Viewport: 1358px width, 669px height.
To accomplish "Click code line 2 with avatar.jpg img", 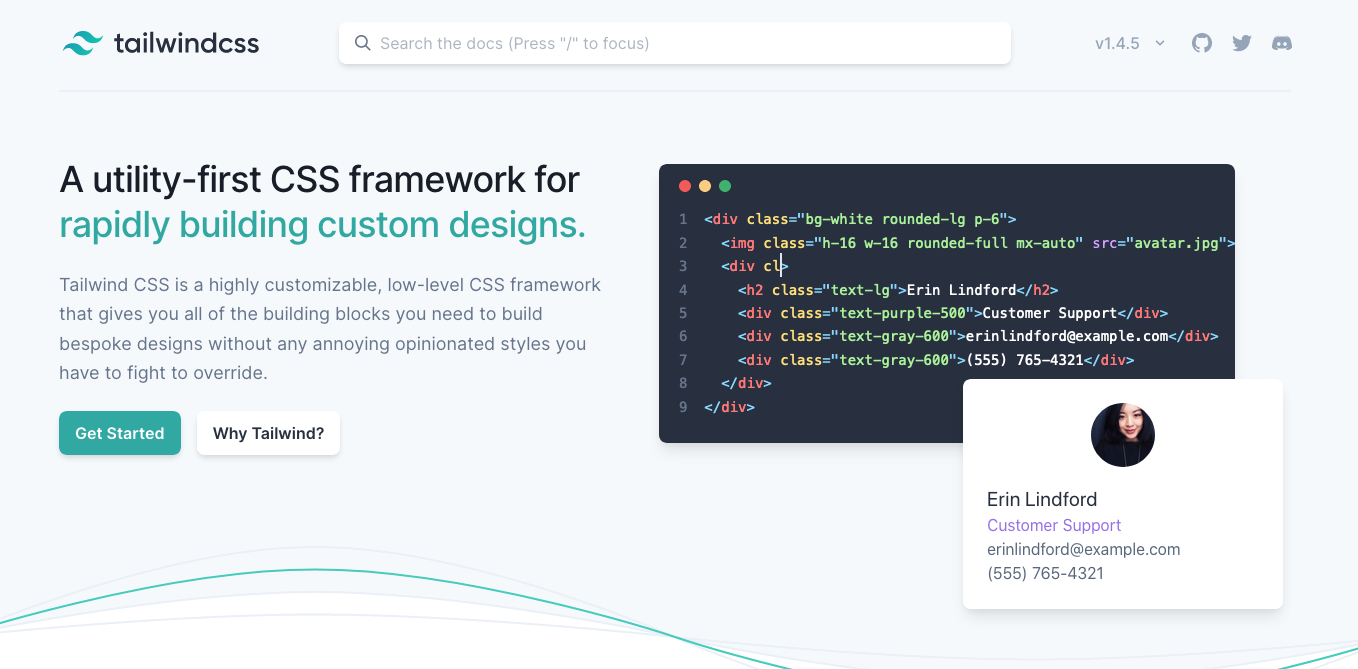I will (978, 243).
